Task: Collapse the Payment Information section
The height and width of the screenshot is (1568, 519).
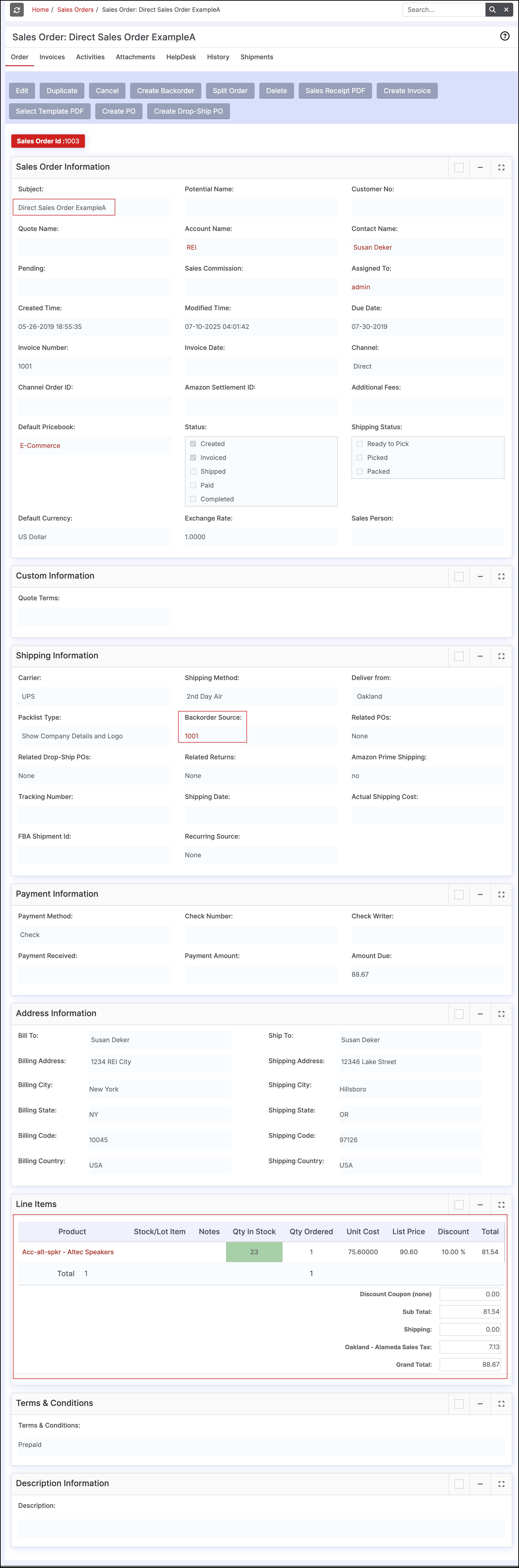Action: tap(480, 895)
